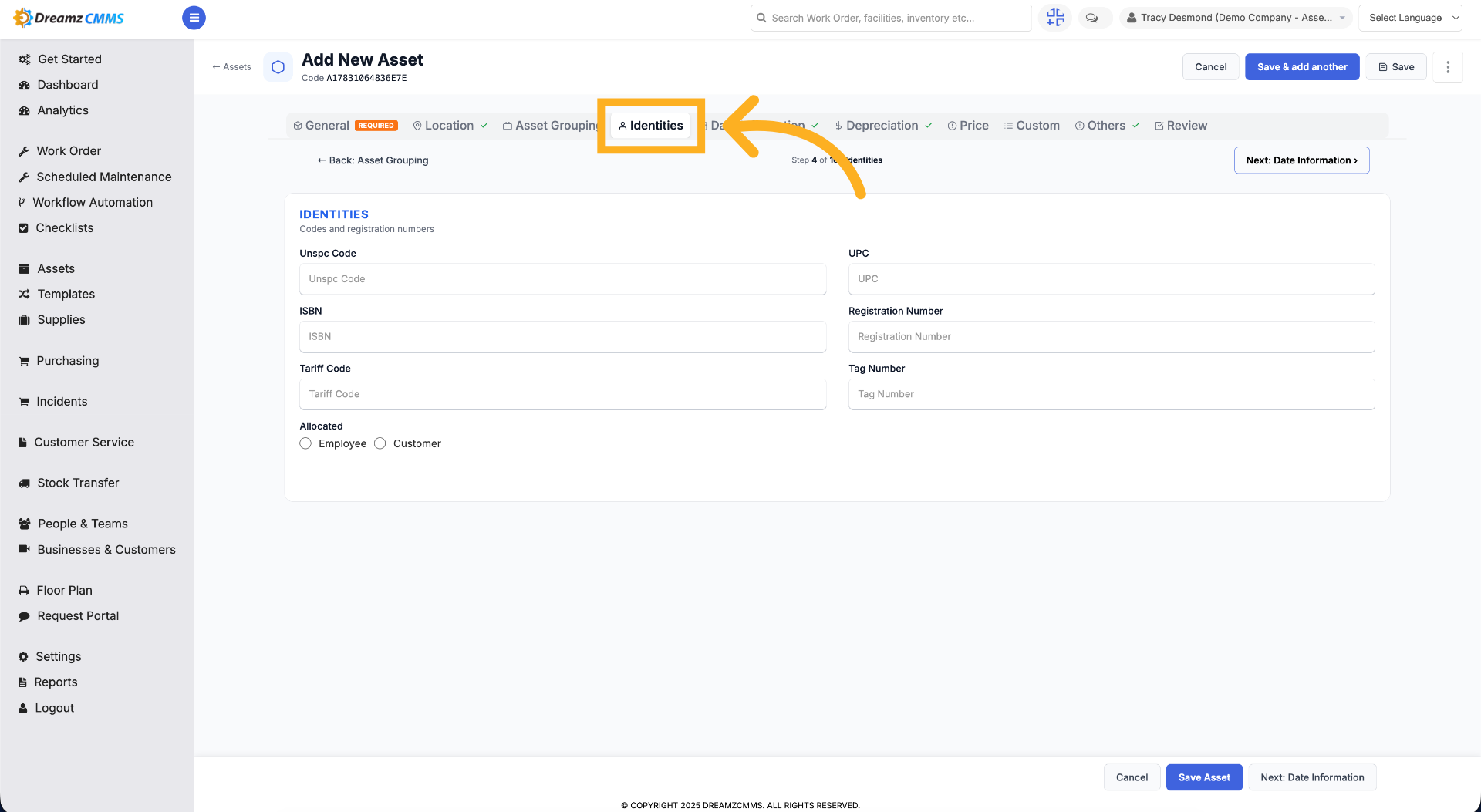The height and width of the screenshot is (812, 1481).
Task: Open Stock Transfer in sidebar
Action: pyautogui.click(x=69, y=483)
